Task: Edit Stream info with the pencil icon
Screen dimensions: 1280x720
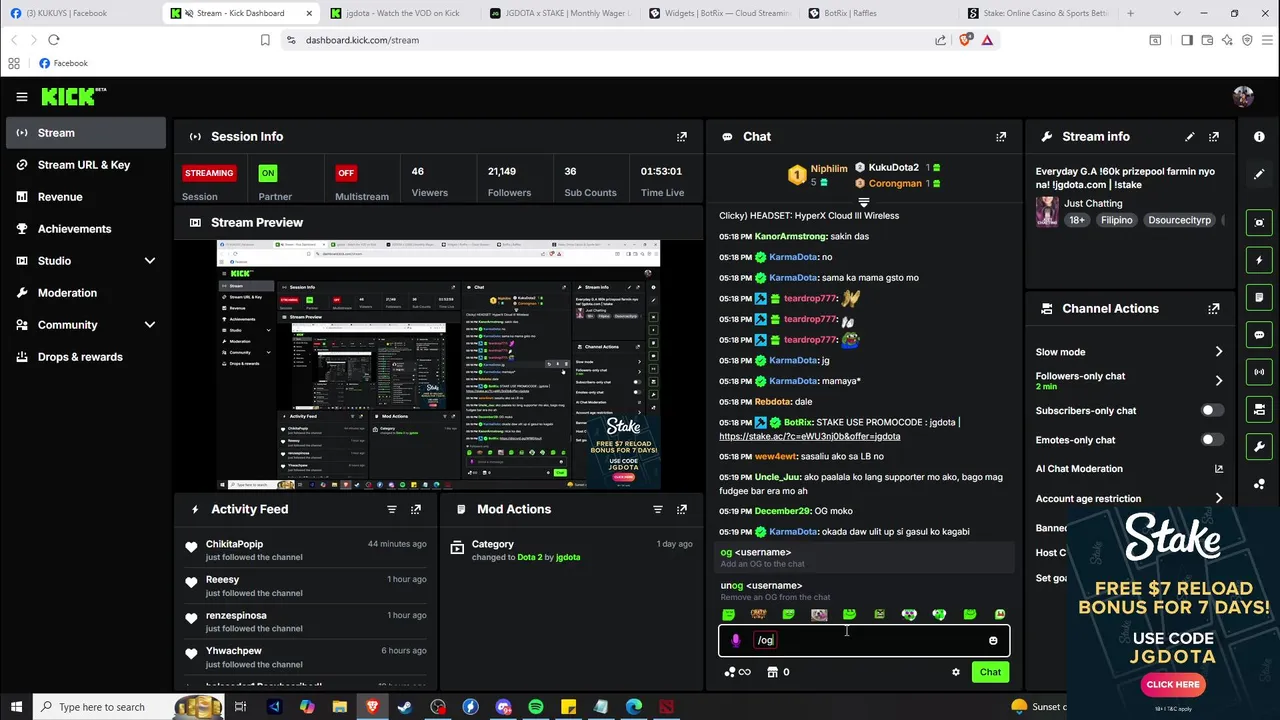Action: [x=1190, y=137]
